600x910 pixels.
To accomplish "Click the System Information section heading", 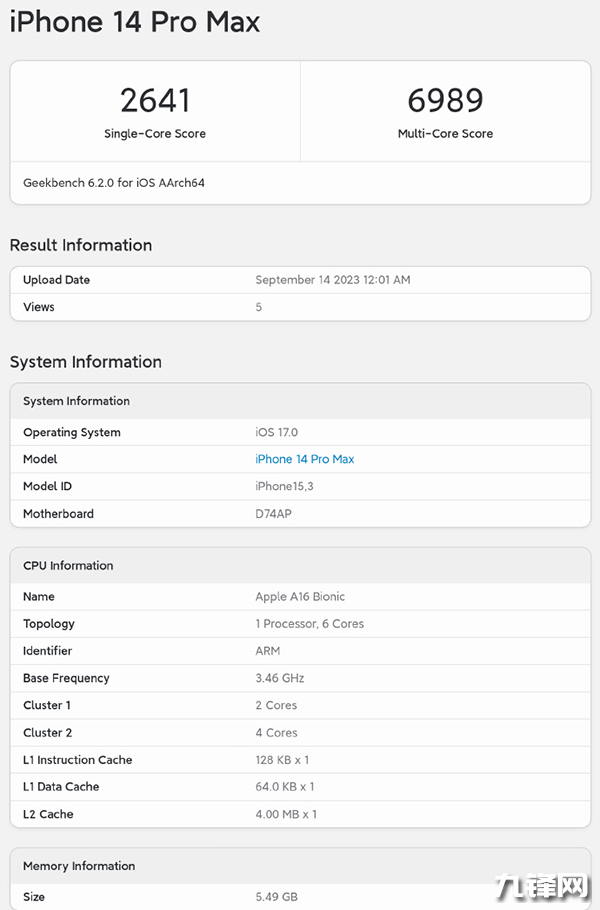I will [x=86, y=362].
